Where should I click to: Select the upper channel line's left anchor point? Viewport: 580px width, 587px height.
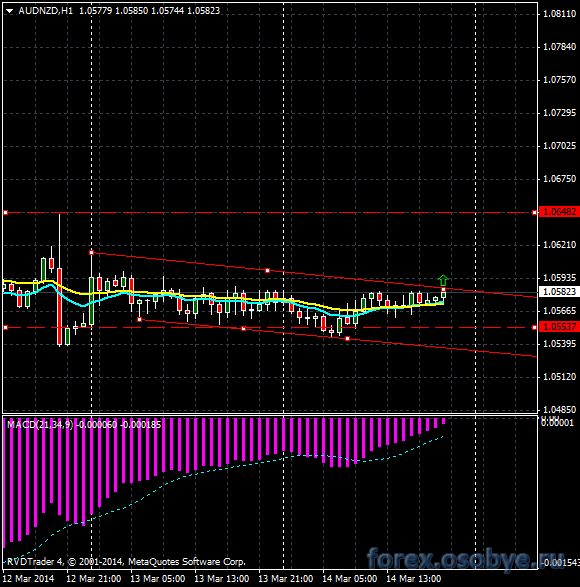(x=91, y=253)
